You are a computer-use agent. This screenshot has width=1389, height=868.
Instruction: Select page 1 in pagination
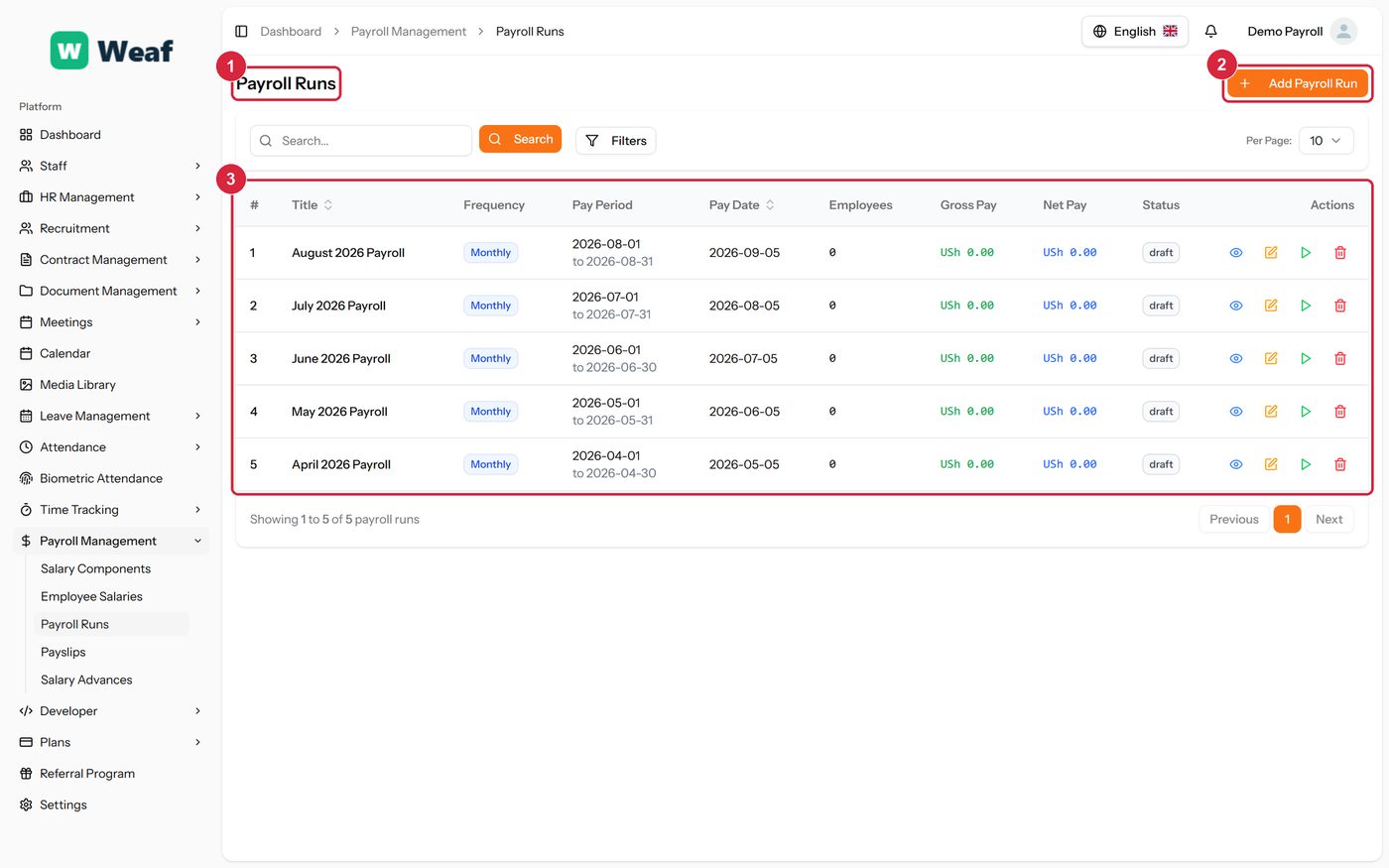(x=1287, y=519)
